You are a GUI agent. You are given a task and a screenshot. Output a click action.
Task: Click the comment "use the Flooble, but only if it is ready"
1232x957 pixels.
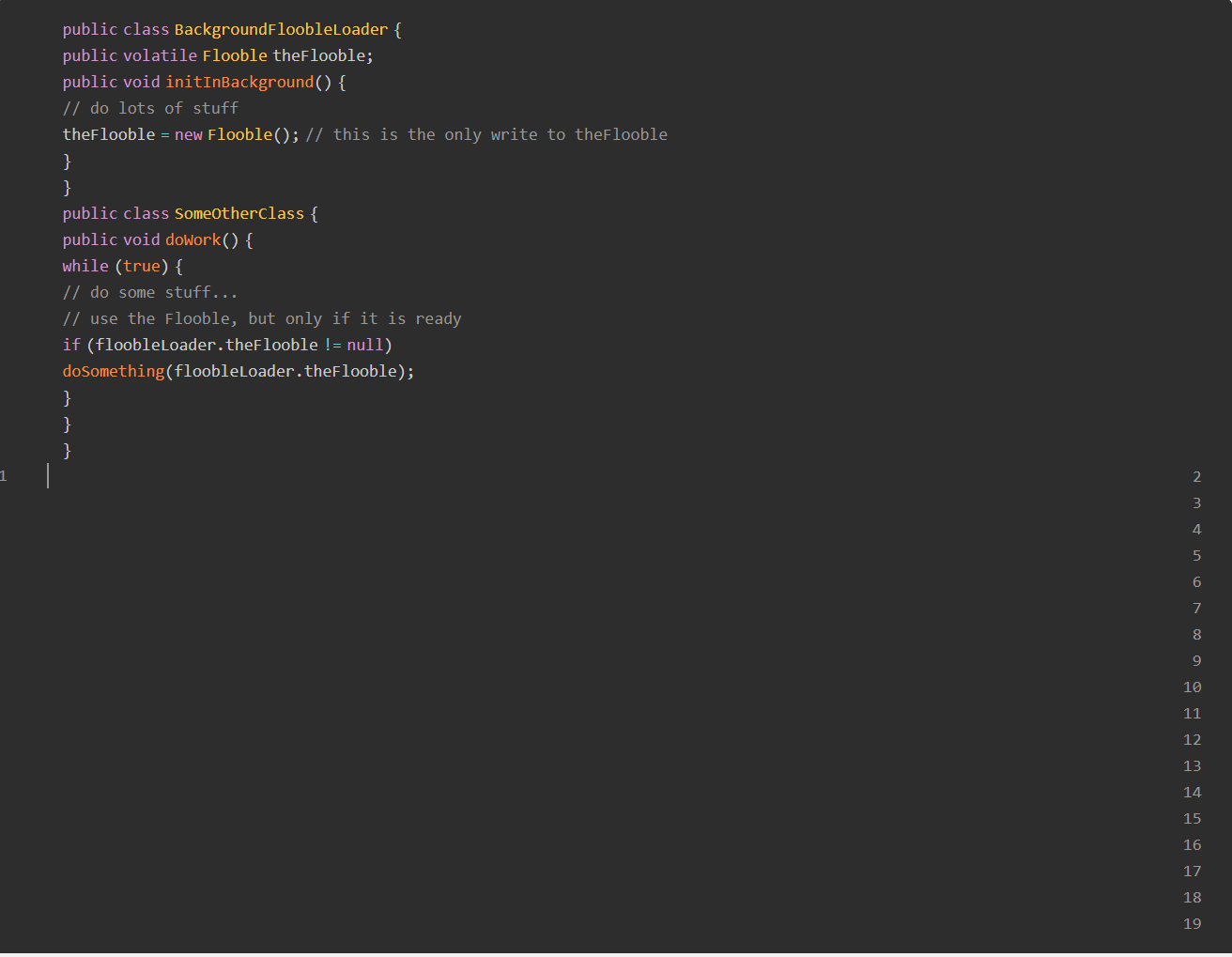[262, 318]
